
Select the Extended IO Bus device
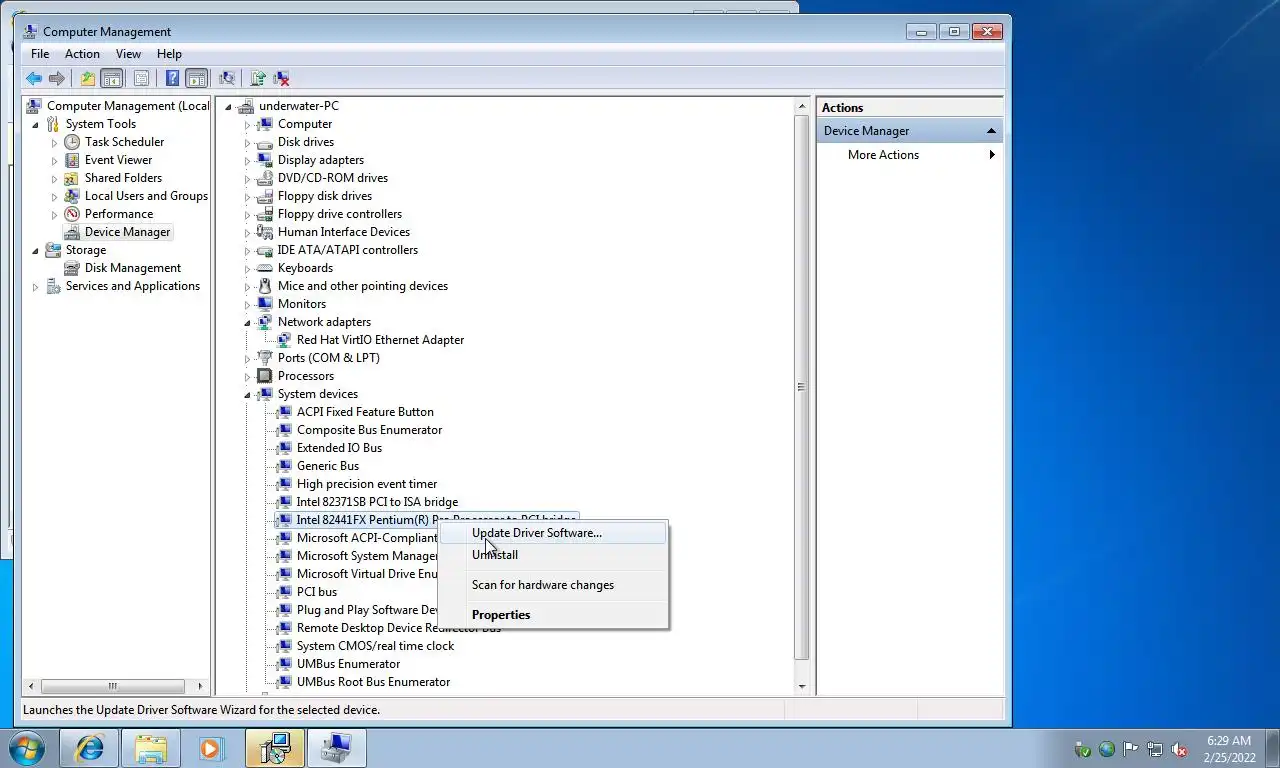pyautogui.click(x=339, y=448)
